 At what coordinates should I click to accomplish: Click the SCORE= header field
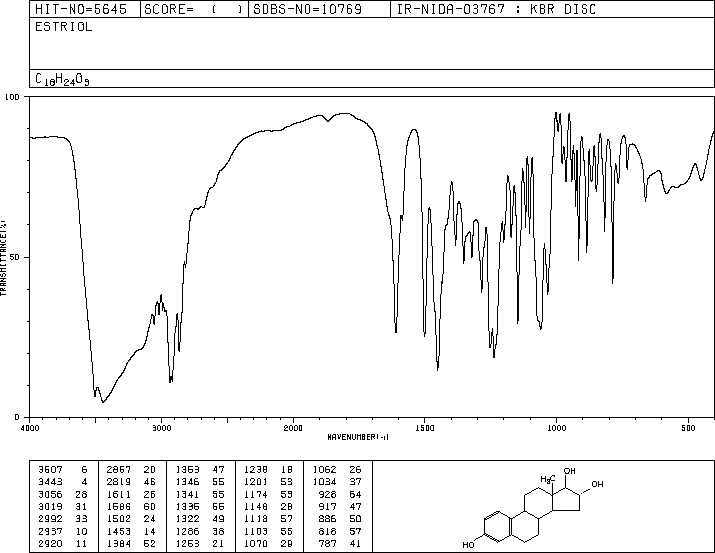(x=194, y=9)
